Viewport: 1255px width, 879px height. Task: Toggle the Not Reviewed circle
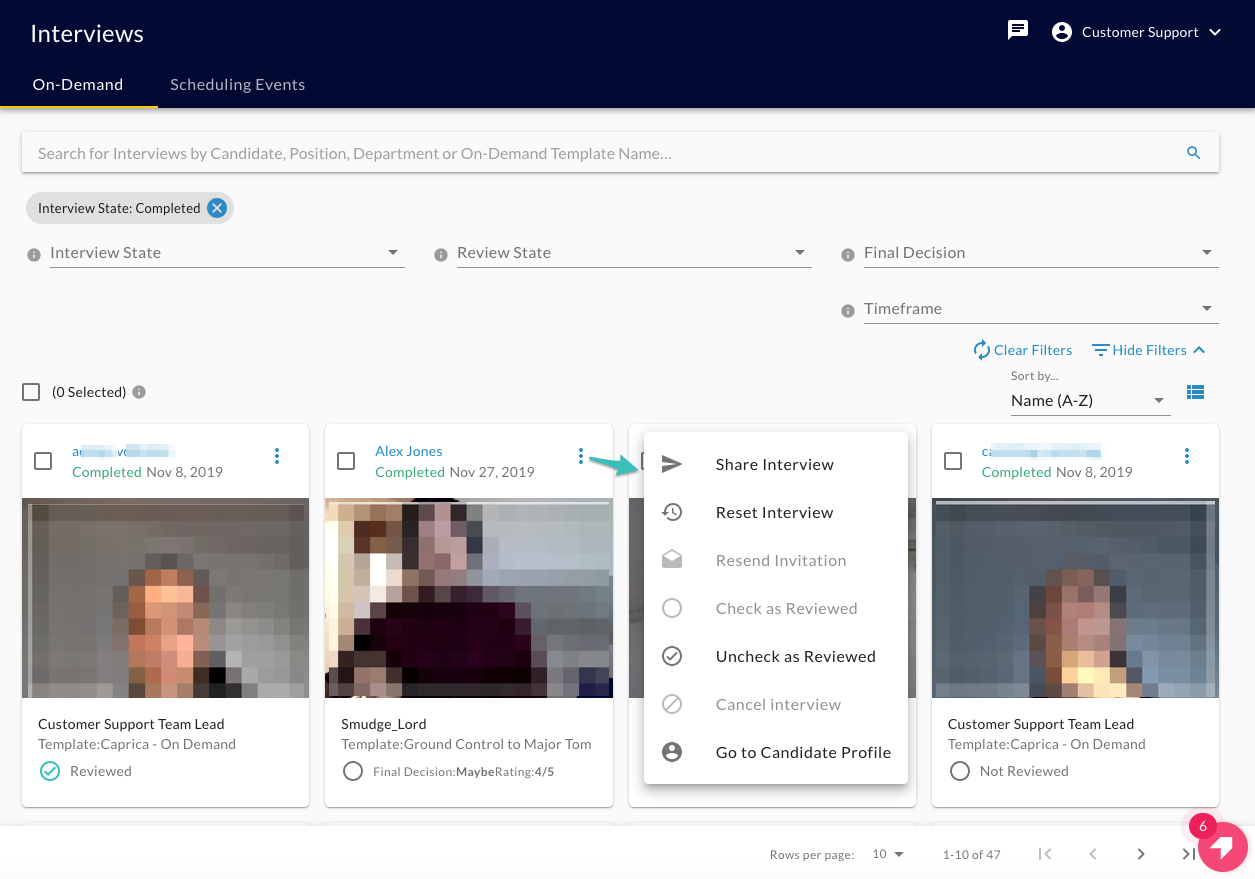[960, 771]
